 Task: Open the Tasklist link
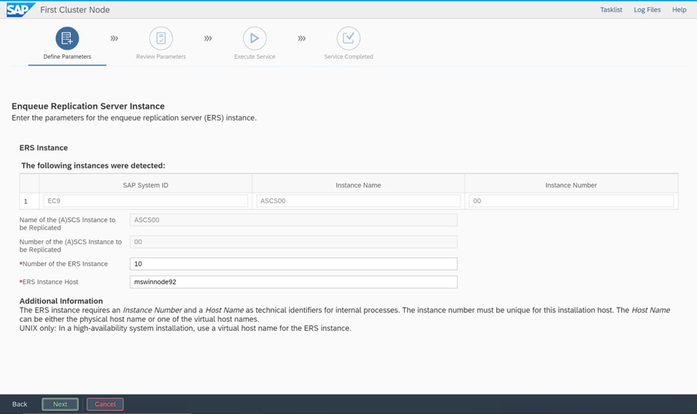click(611, 10)
